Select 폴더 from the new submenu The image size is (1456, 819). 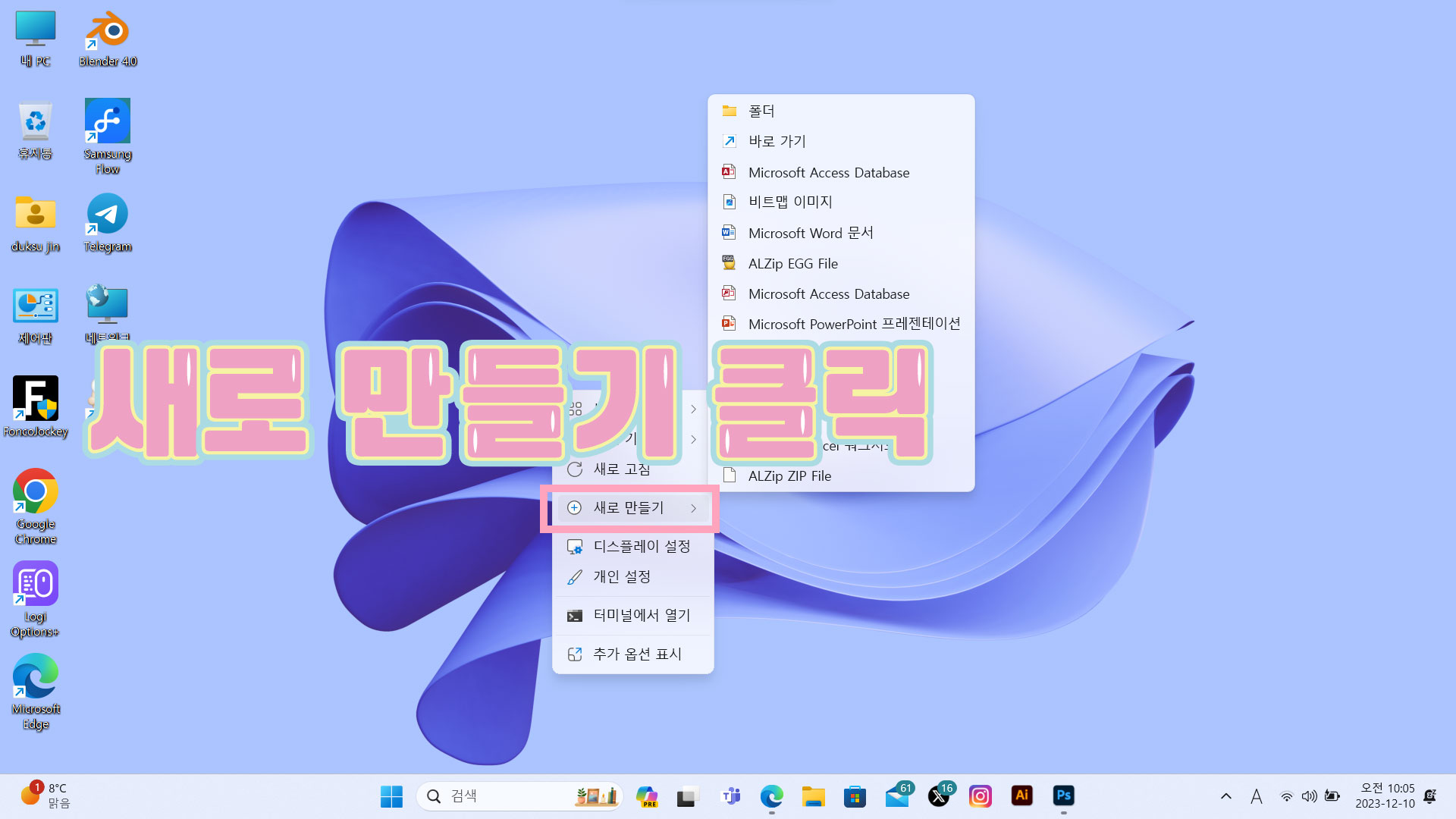(761, 111)
